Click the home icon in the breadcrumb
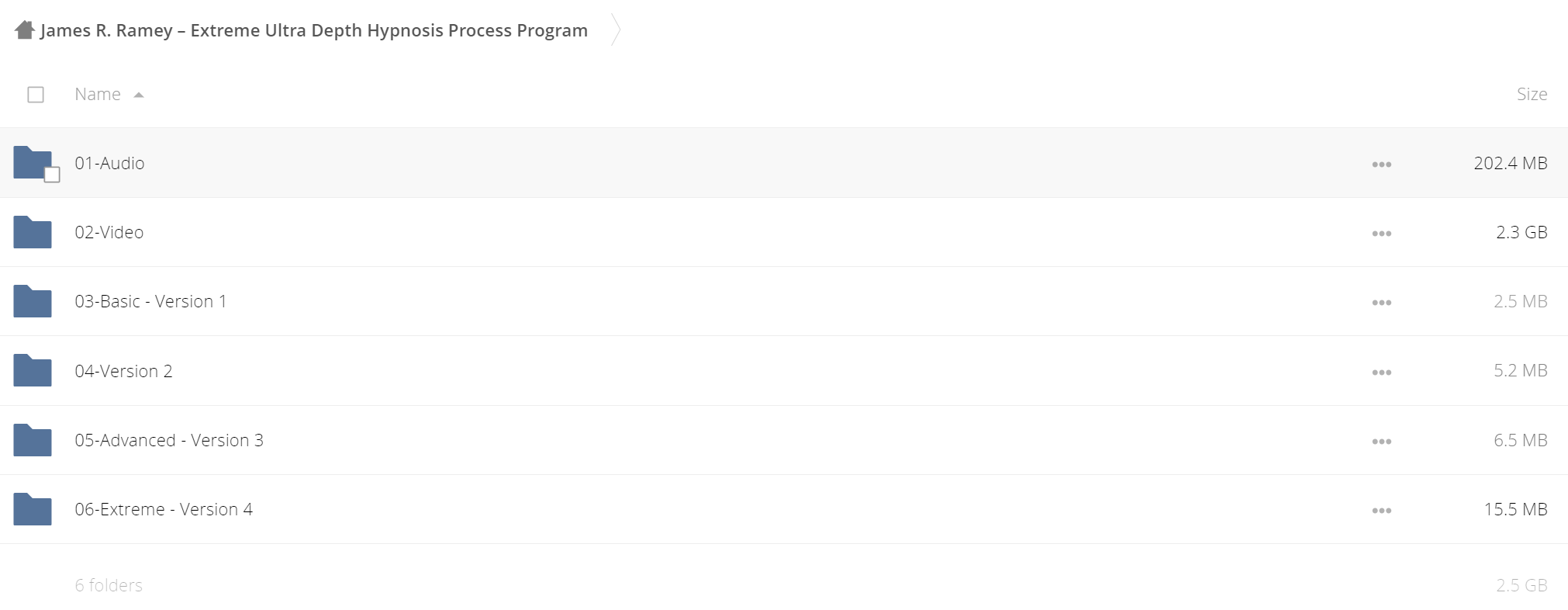The width and height of the screenshot is (1568, 610). [25, 30]
